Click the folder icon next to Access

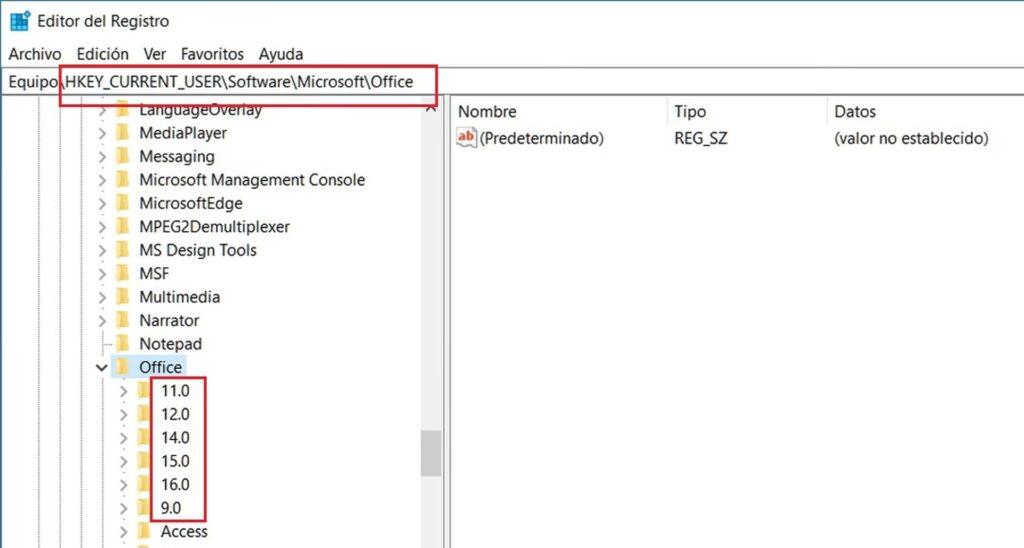145,531
